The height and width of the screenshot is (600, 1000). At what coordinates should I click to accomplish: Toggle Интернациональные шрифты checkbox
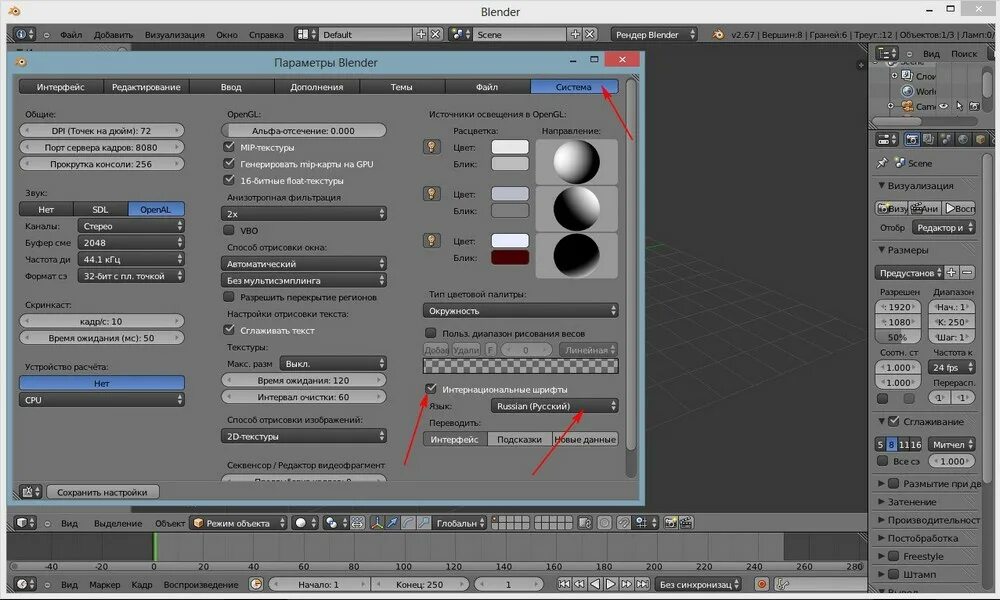[431, 388]
